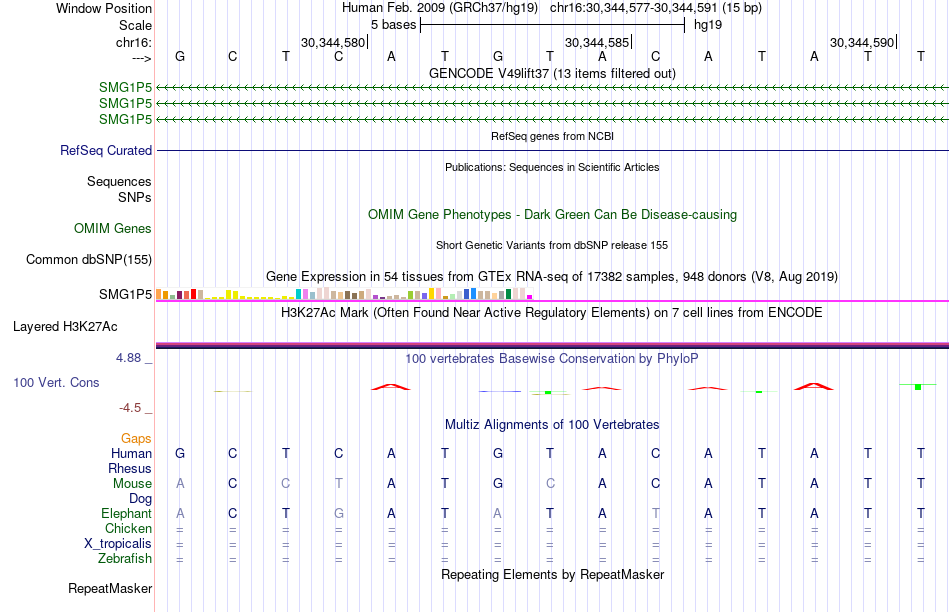950x612 pixels.
Task: Click the Scale track label
Action: pos(135,25)
